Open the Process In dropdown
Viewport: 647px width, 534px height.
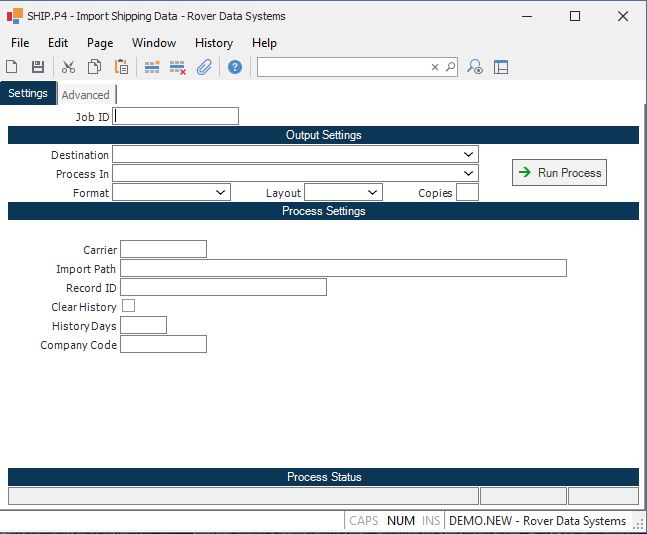[x=469, y=174]
